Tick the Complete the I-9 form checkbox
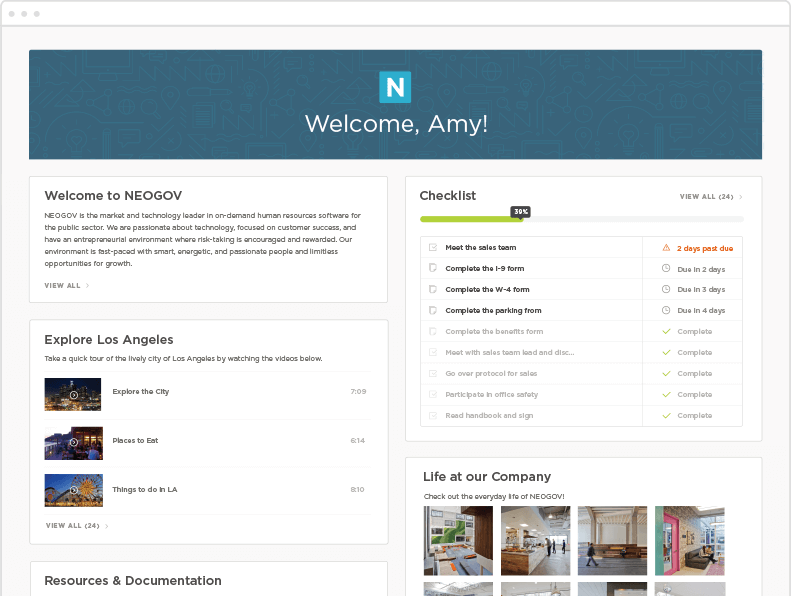Image resolution: width=792 pixels, height=596 pixels. [433, 269]
